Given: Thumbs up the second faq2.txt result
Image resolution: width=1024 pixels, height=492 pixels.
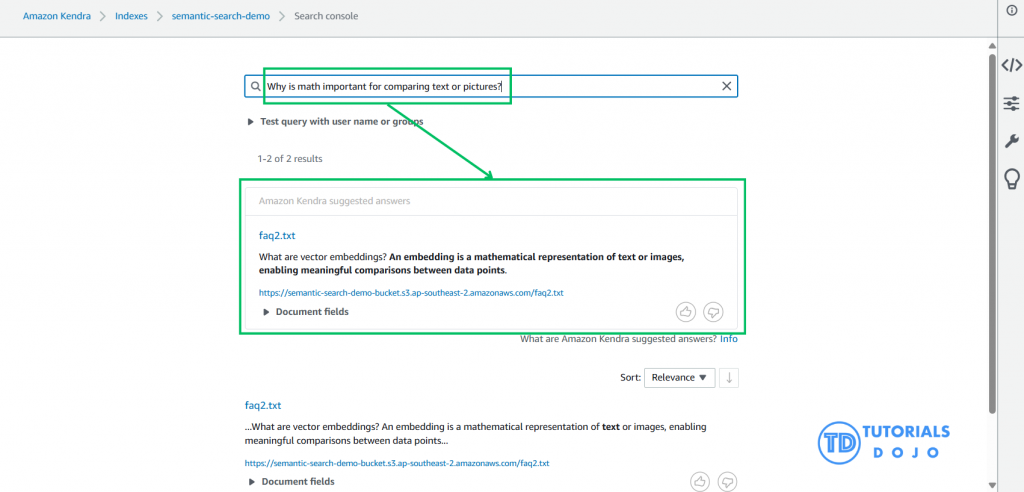Looking at the screenshot, I should point(701,481).
